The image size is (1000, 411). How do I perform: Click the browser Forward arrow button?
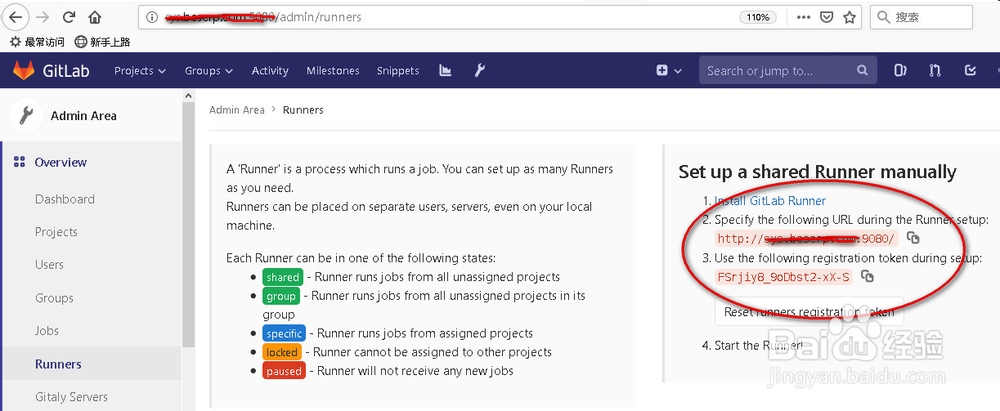click(42, 17)
